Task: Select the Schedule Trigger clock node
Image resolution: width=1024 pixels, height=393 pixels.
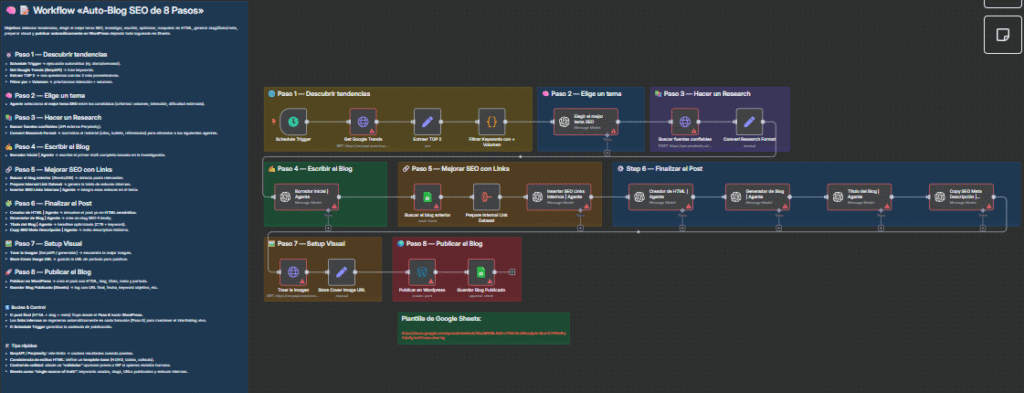Action: 294,121
